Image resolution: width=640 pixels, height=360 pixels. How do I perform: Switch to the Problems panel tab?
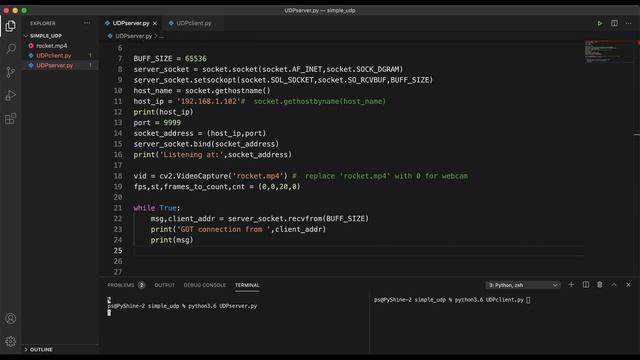pos(121,285)
